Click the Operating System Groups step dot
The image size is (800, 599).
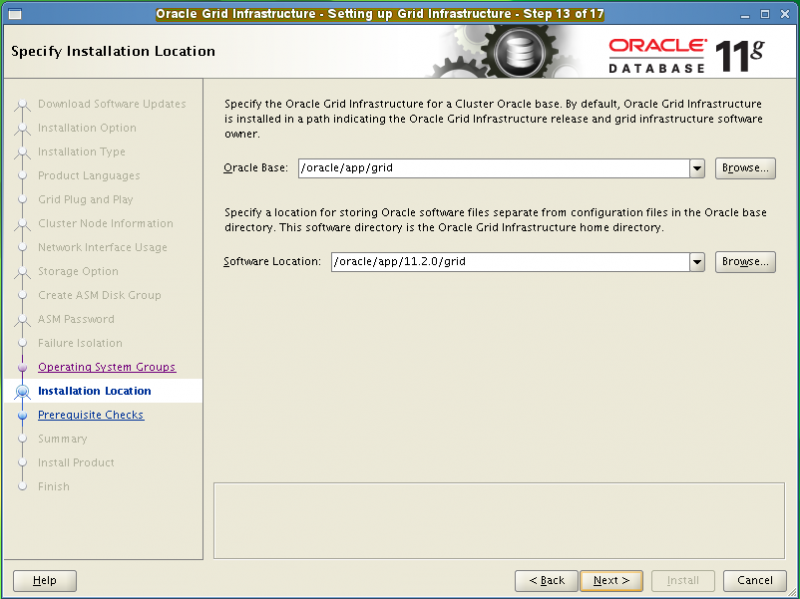coord(23,367)
